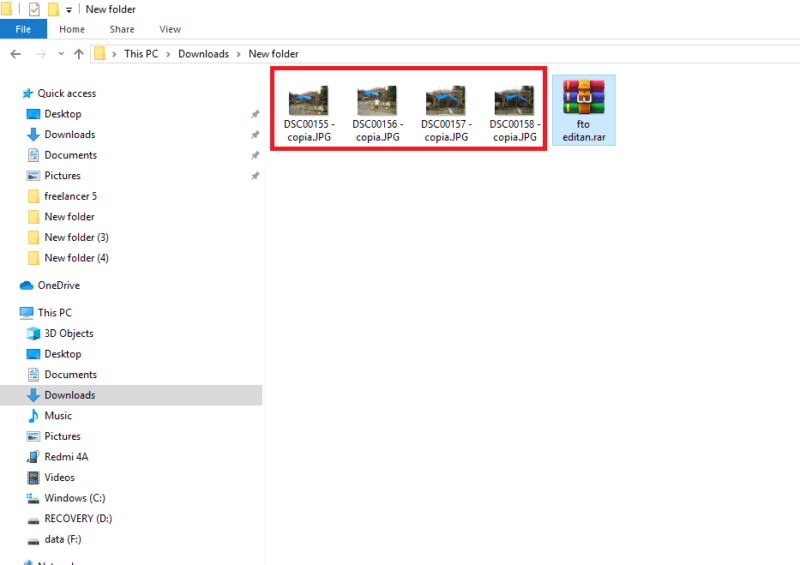Select This PC in navigation pane

(x=55, y=312)
